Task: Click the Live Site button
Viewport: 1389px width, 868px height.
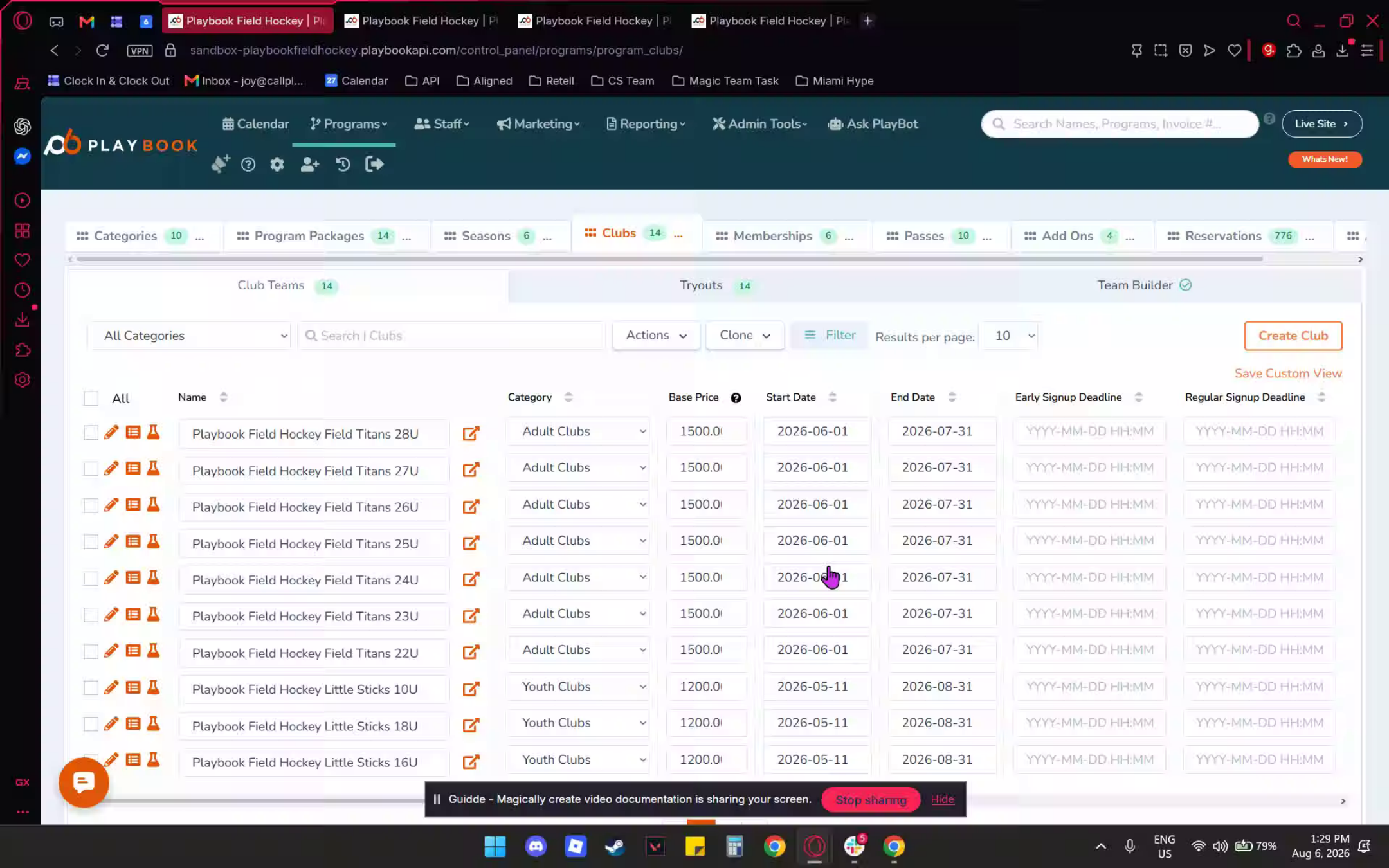Action: [x=1321, y=124]
